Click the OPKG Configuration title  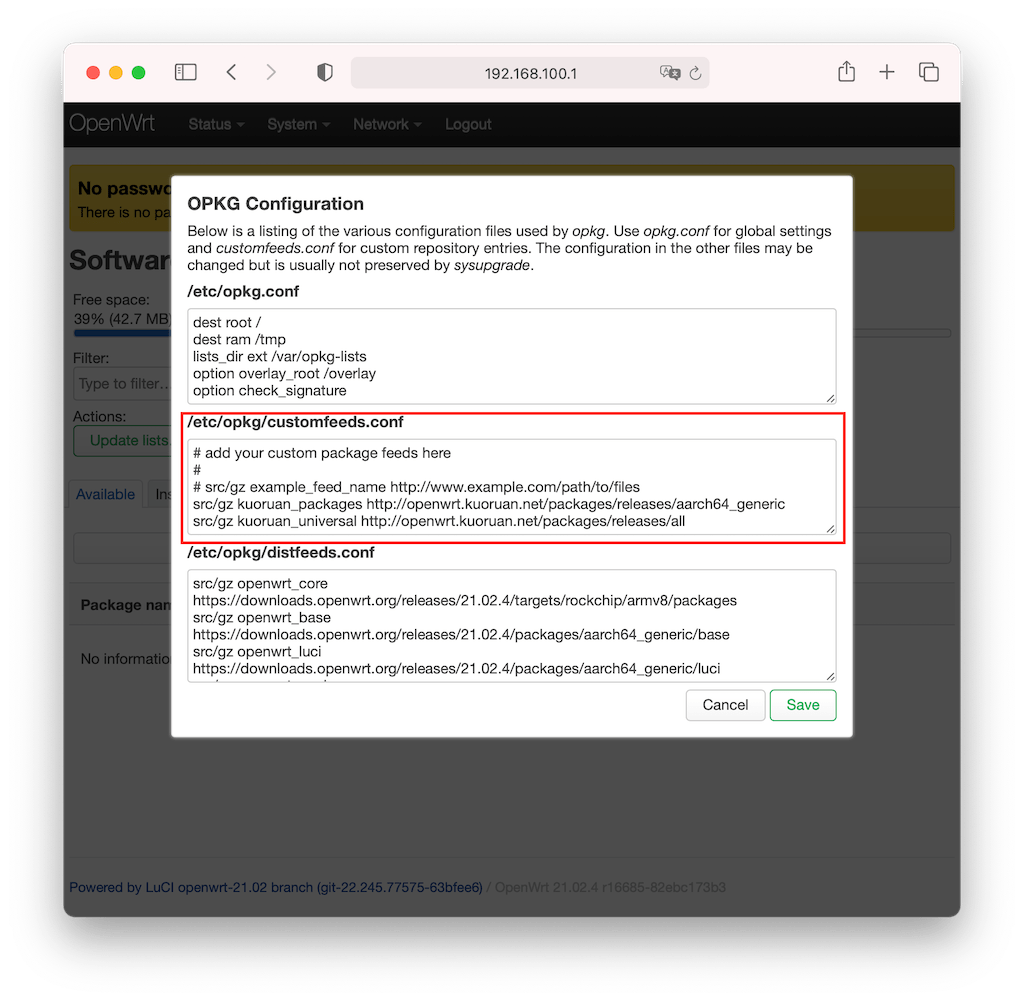276,204
